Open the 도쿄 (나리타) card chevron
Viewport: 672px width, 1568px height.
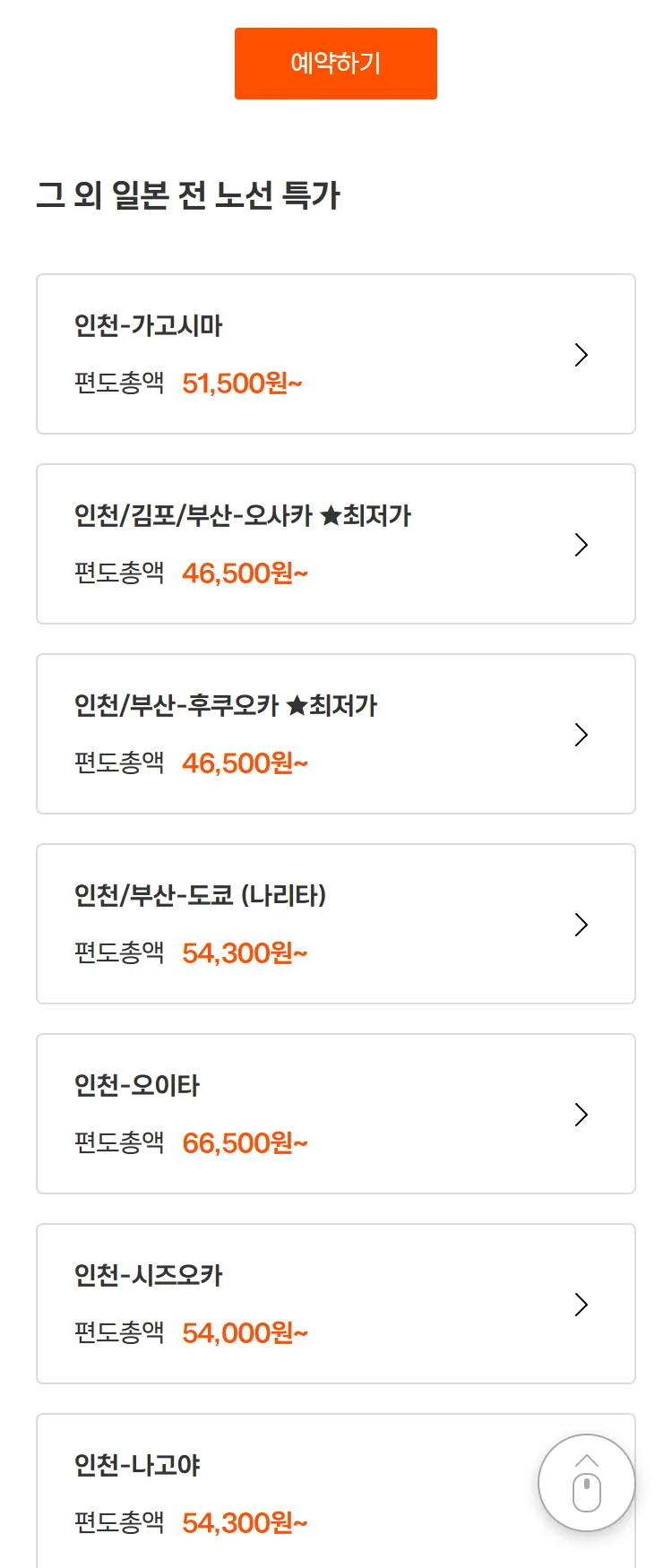click(582, 925)
